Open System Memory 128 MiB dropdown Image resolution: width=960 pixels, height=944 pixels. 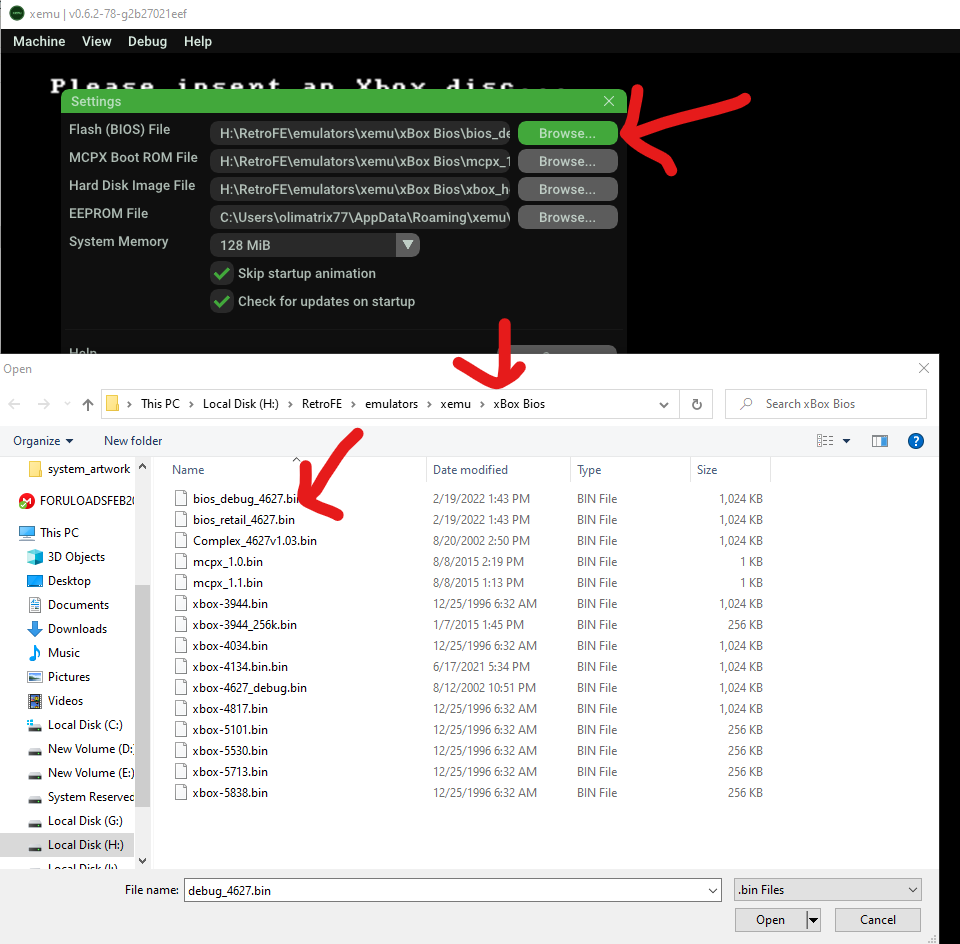click(315, 245)
